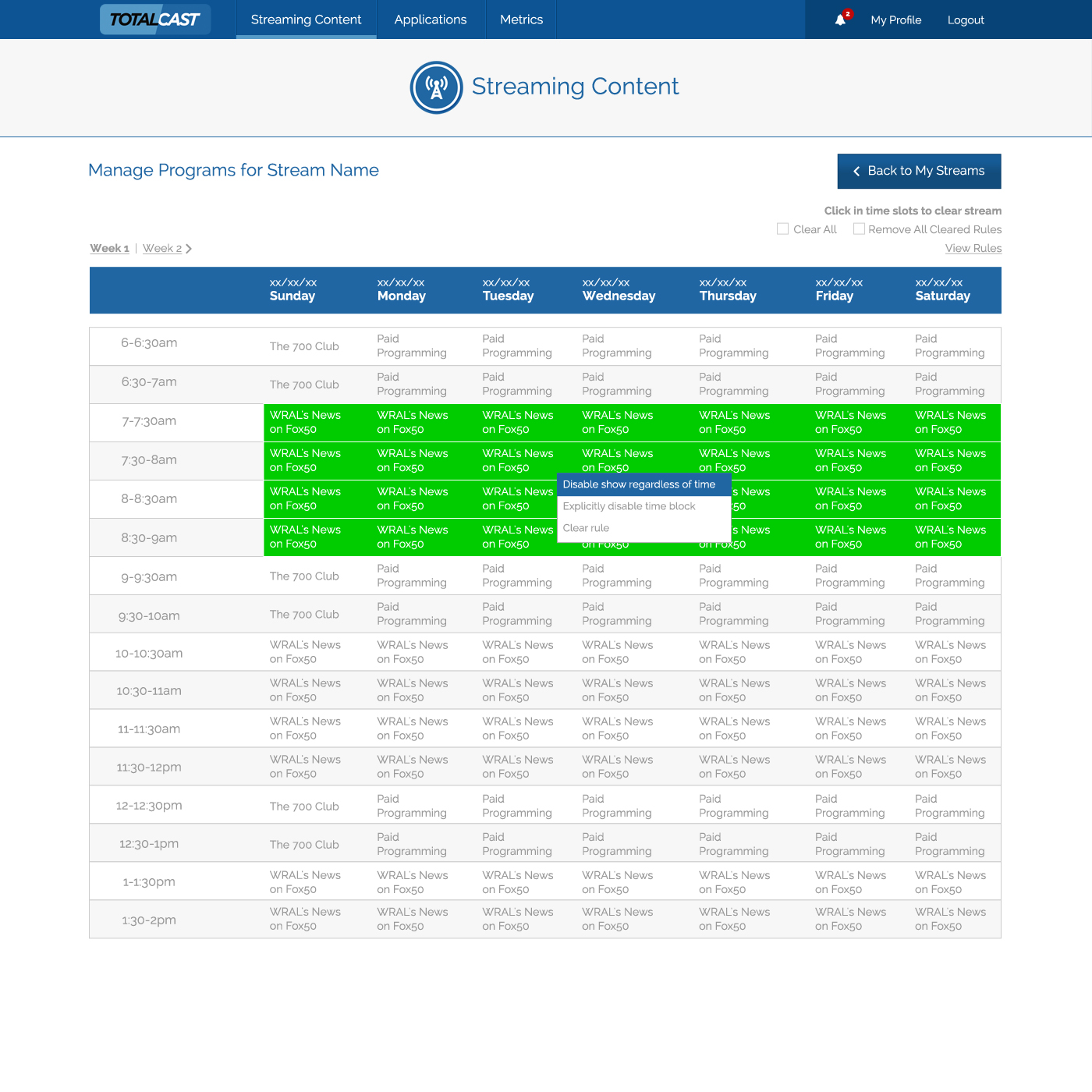The height and width of the screenshot is (1092, 1092).
Task: Choose Disable show regardless of time
Action: 643,484
